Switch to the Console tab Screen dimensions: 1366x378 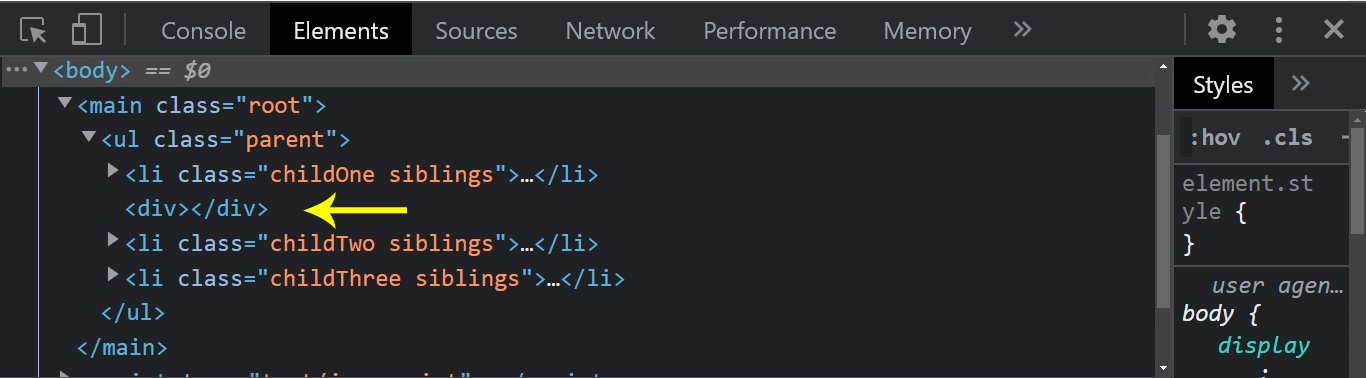point(203,30)
